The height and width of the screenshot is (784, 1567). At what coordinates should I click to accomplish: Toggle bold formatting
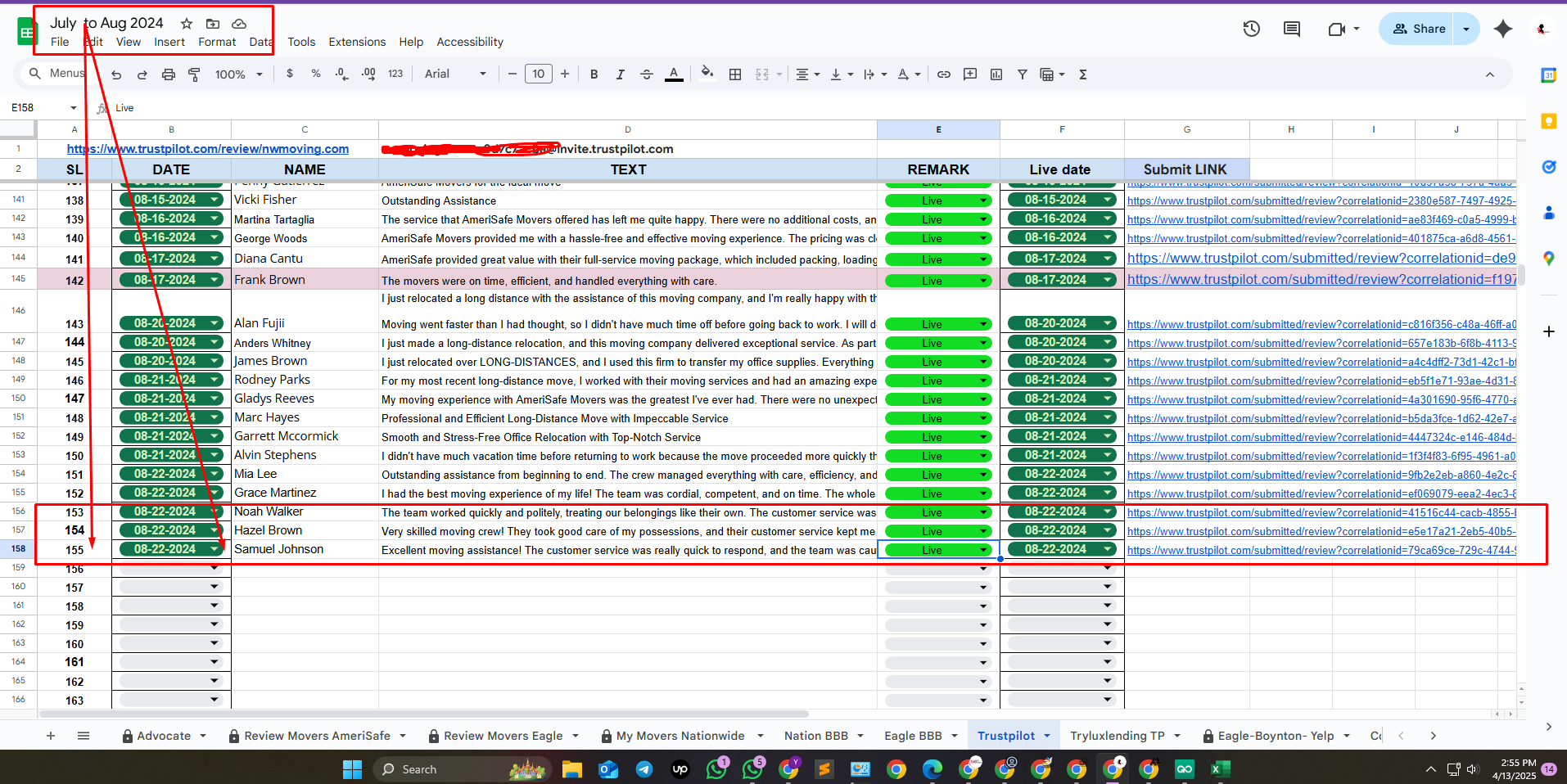tap(594, 74)
